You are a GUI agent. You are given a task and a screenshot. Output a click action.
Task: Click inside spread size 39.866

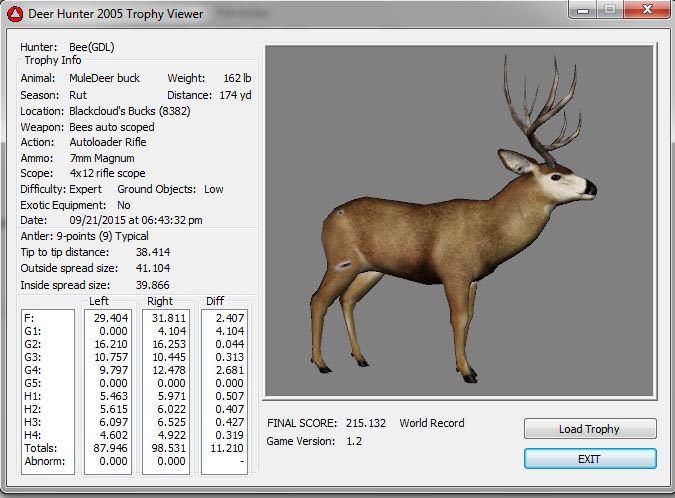click(152, 285)
